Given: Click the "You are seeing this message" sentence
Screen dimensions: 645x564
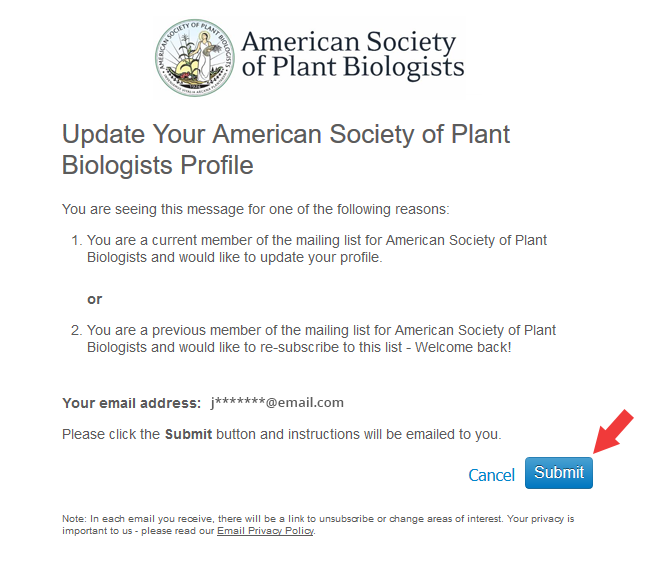Looking at the screenshot, I should (x=256, y=209).
